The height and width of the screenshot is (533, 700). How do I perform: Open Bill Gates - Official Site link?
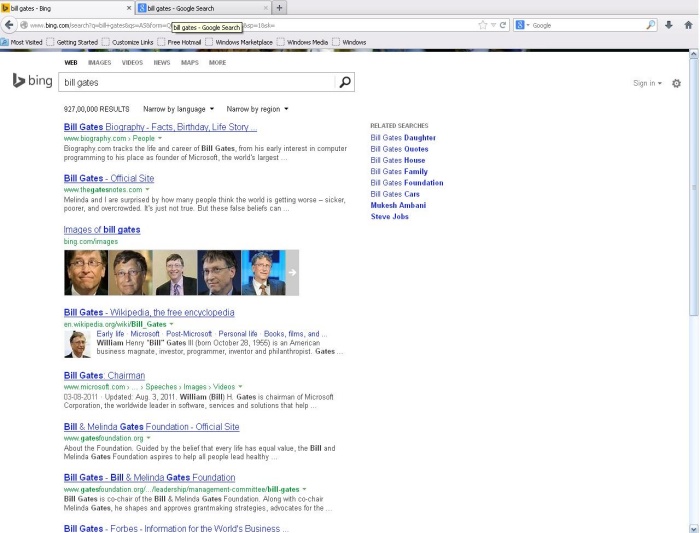109,178
